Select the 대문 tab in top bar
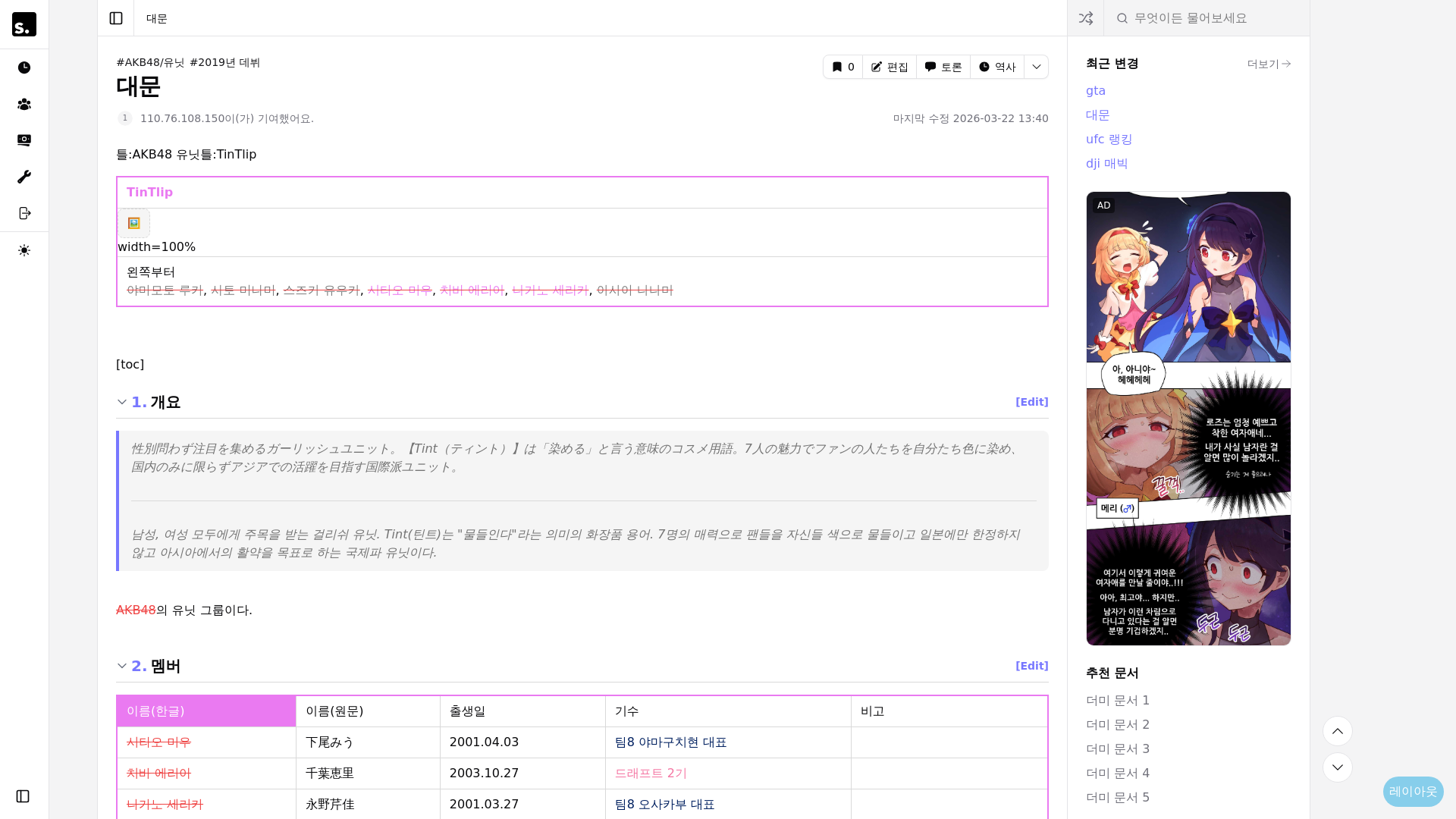Viewport: 1456px width, 819px height. click(157, 18)
